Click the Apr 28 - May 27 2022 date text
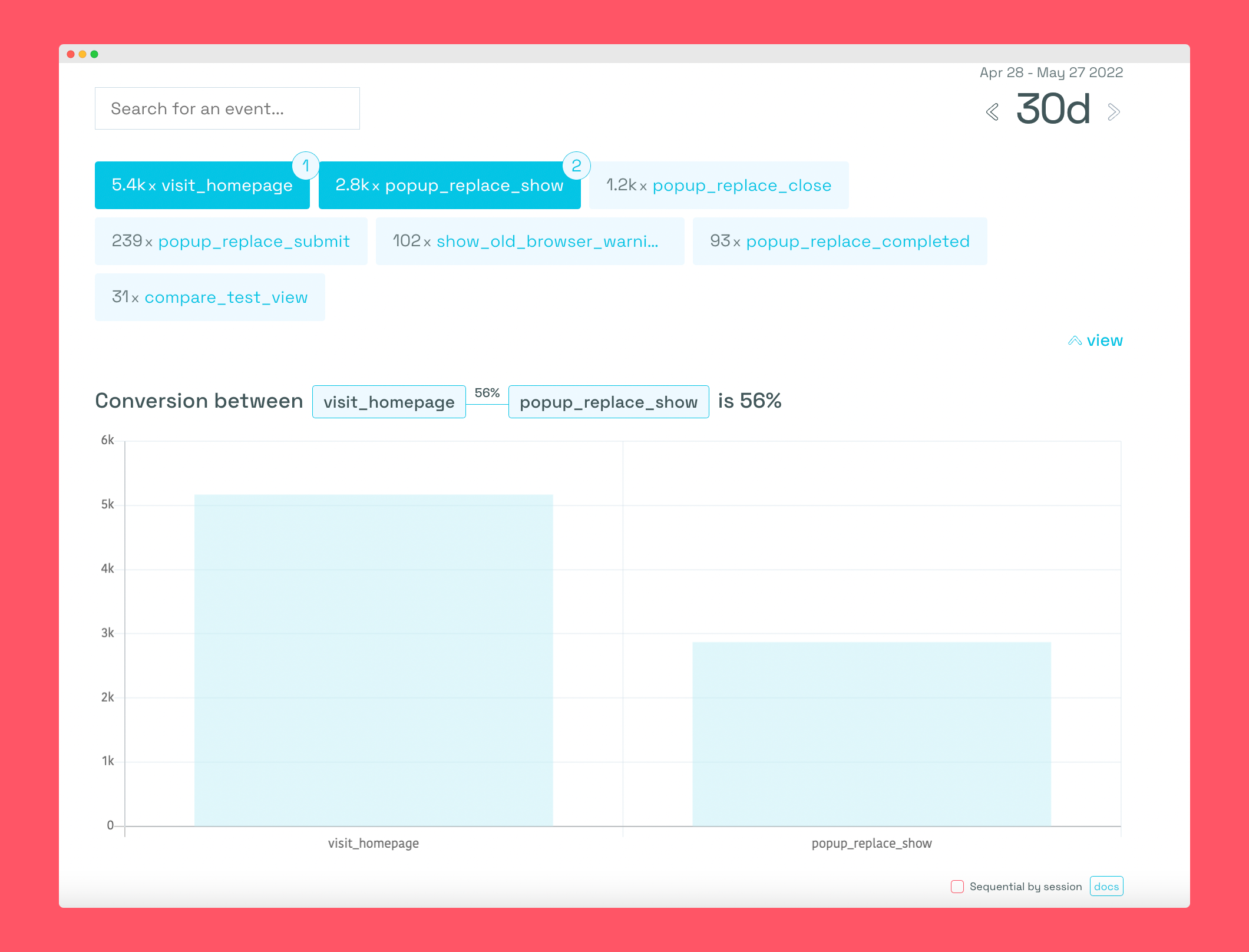 (x=1051, y=72)
